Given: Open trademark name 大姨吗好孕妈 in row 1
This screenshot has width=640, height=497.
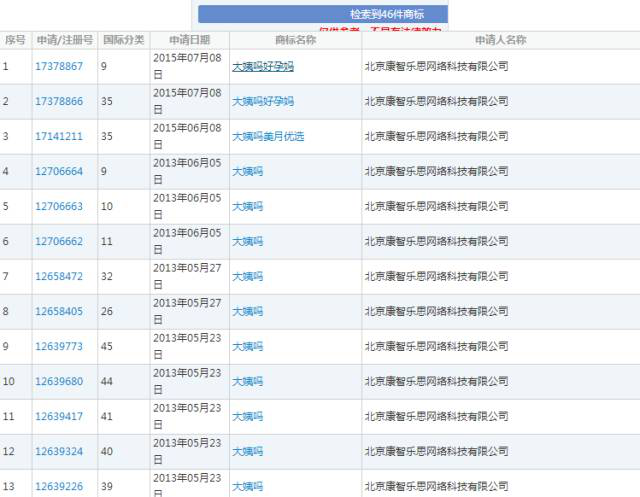Looking at the screenshot, I should pyautogui.click(x=263, y=66).
